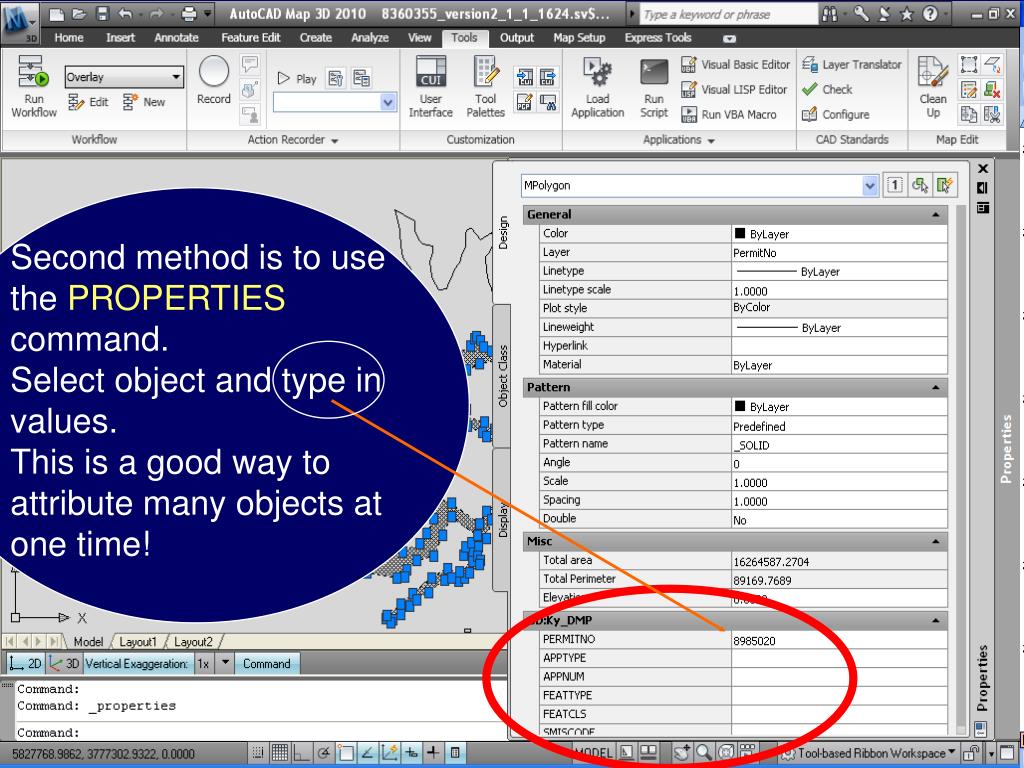This screenshot has height=768, width=1024.
Task: Switch to the Home ribbon tab
Action: pos(69,38)
